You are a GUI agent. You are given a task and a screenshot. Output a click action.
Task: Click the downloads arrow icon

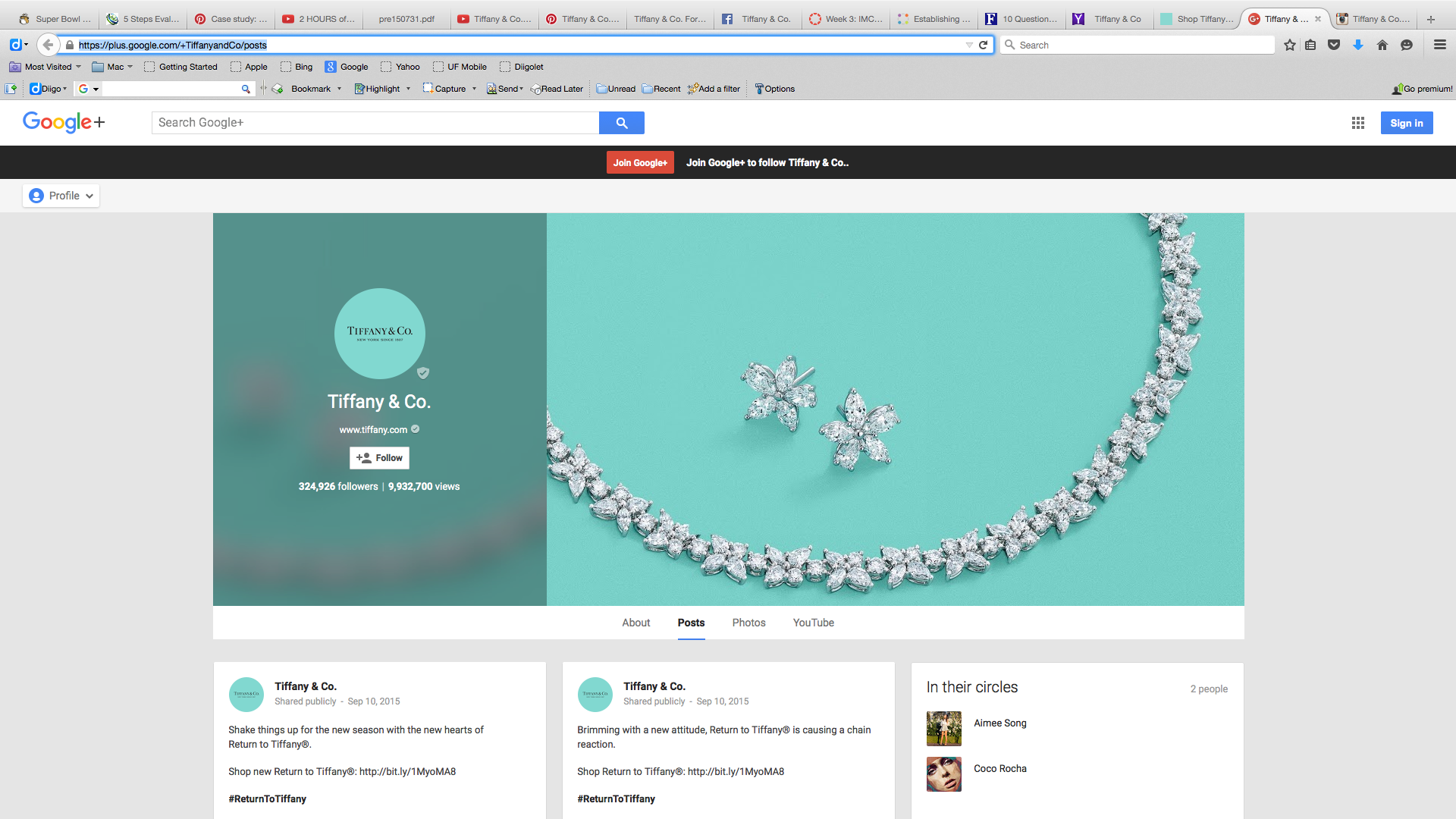click(x=1358, y=45)
